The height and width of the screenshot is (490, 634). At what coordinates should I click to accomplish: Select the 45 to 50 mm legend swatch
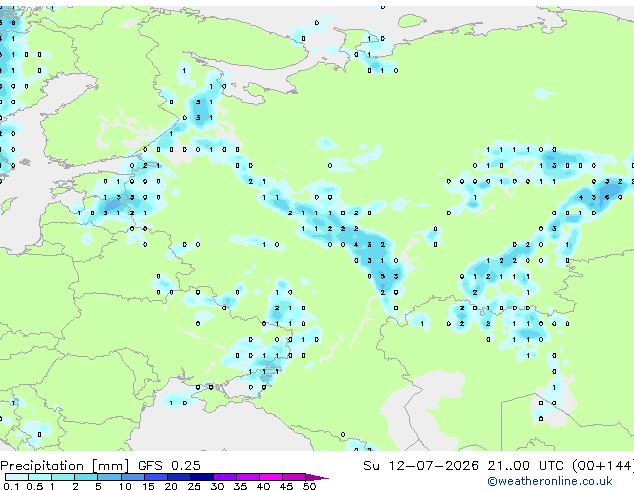click(294, 477)
